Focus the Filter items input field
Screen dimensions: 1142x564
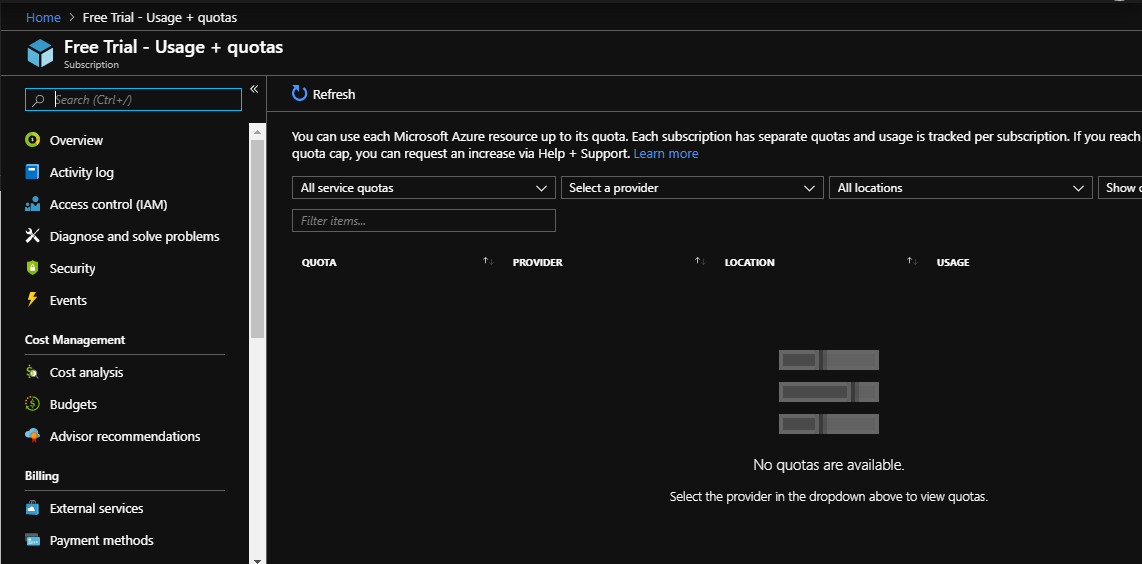click(x=424, y=221)
